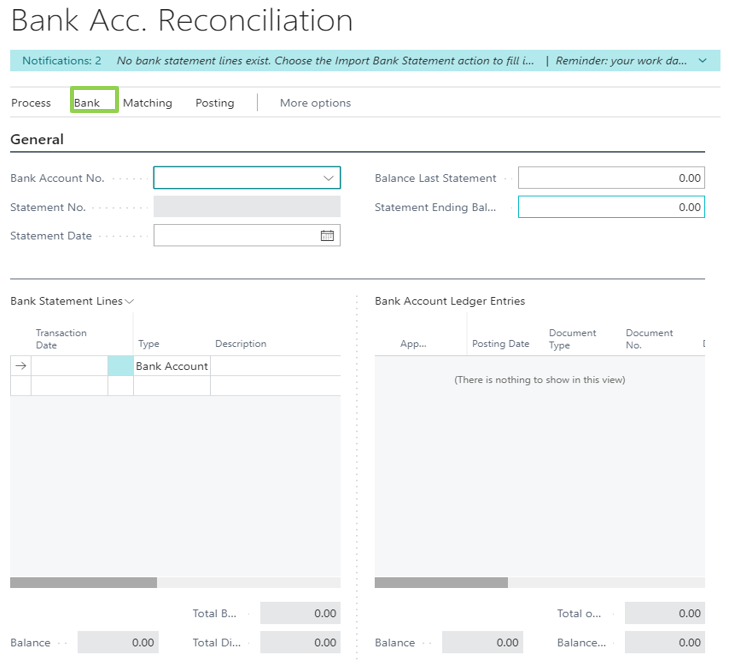Click the Description column header
The height and width of the screenshot is (668, 729).
[241, 344]
